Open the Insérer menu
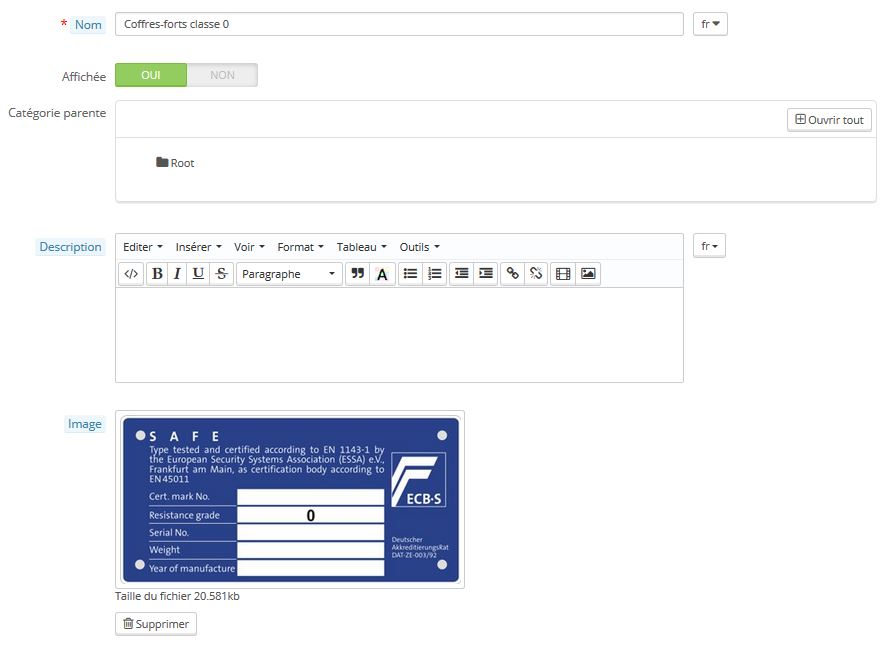The width and height of the screenshot is (893, 650). tap(198, 247)
